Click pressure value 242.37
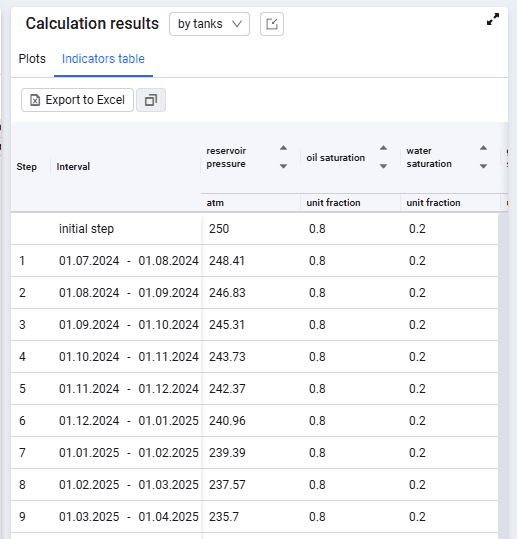Screen dimensions: 517x539 point(227,388)
